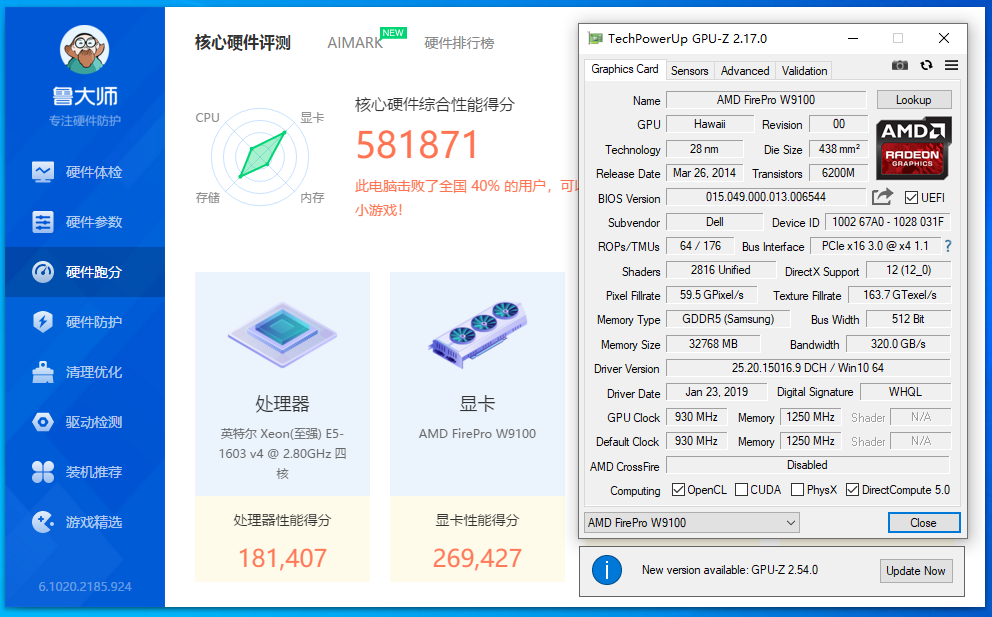Viewport: 992px width, 617px height.
Task: Select the 核心硬件评测 tab
Action: 242,43
